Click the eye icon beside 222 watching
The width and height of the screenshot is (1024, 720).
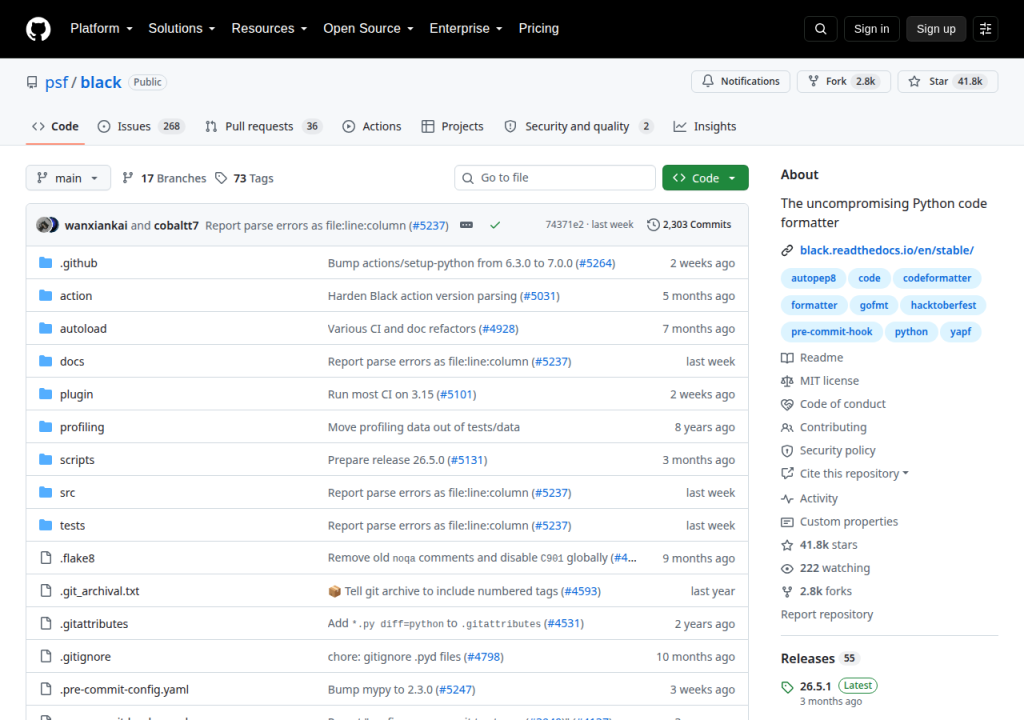click(787, 568)
